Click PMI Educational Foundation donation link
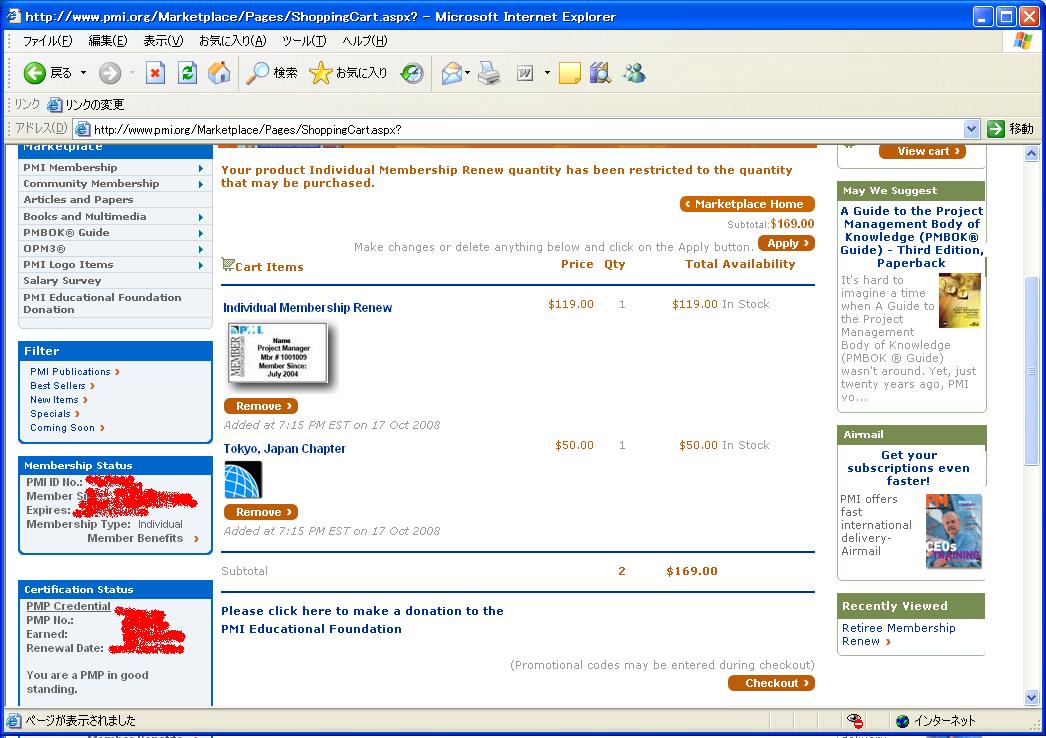 point(362,620)
